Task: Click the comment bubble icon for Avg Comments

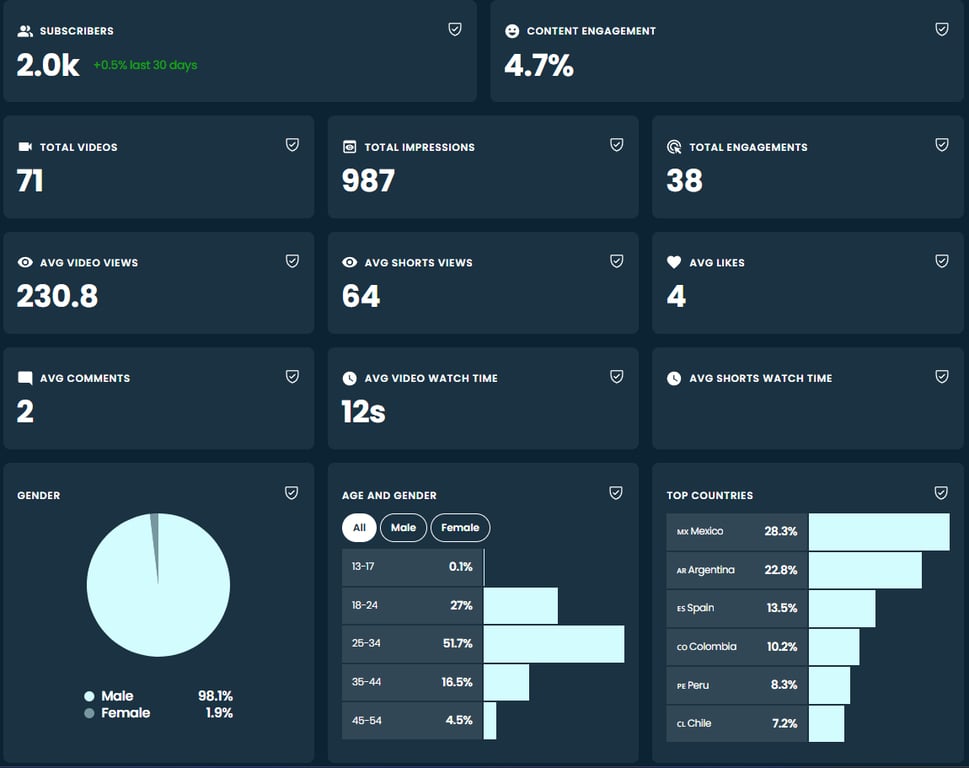Action: coord(25,378)
